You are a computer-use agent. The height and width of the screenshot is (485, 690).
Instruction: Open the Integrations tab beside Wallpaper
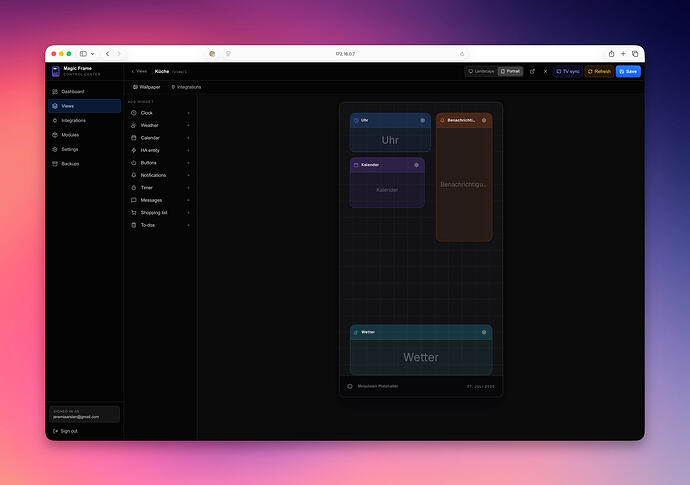pos(186,87)
